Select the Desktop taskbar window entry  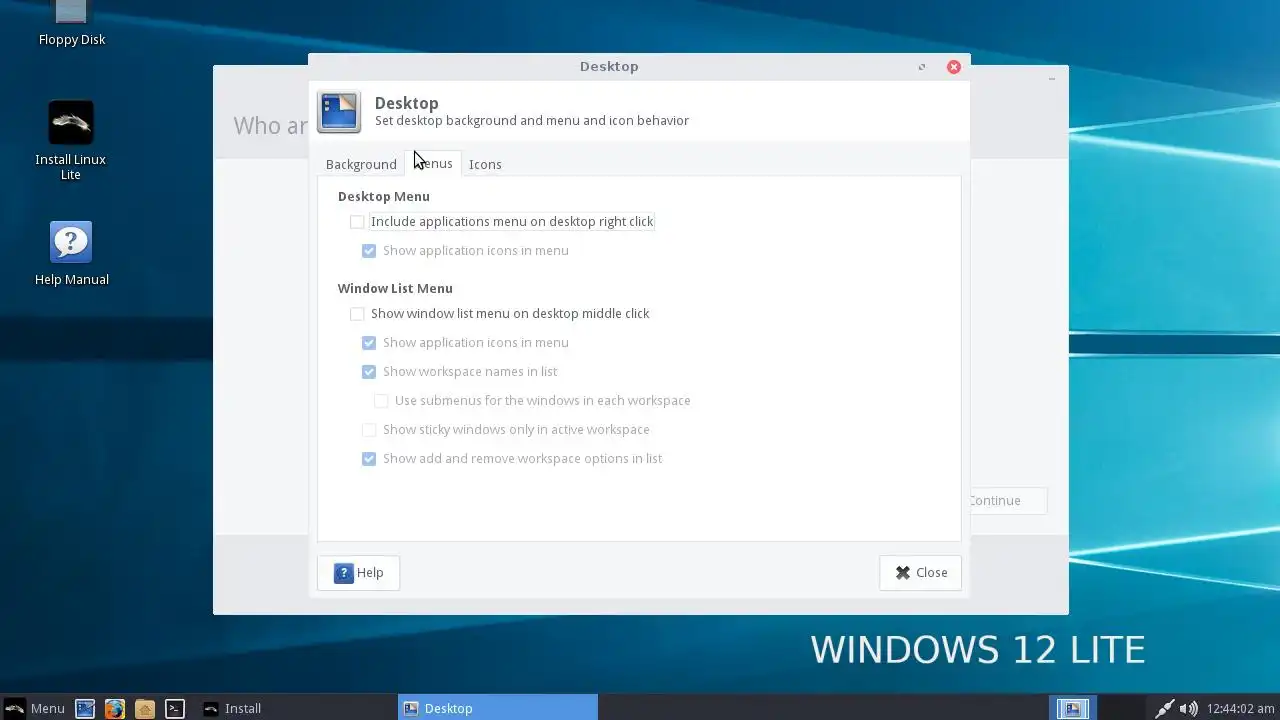498,708
